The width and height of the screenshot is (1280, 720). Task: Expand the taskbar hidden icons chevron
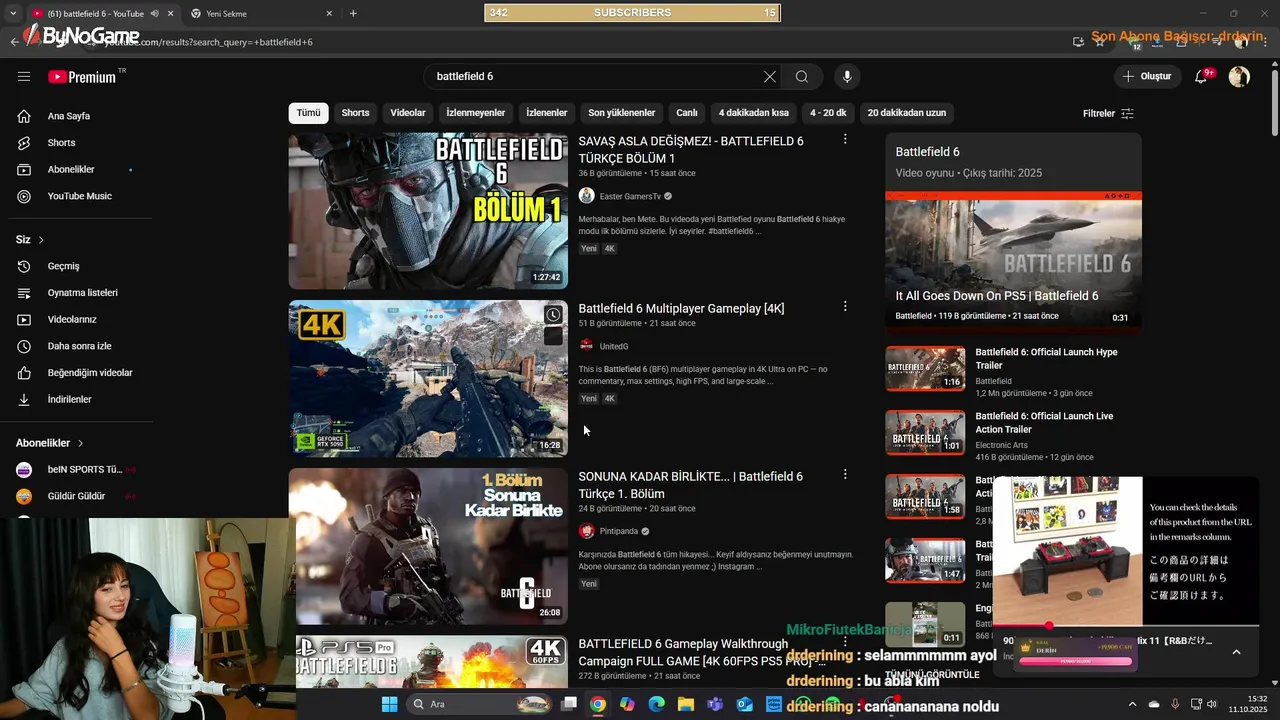point(1132,704)
